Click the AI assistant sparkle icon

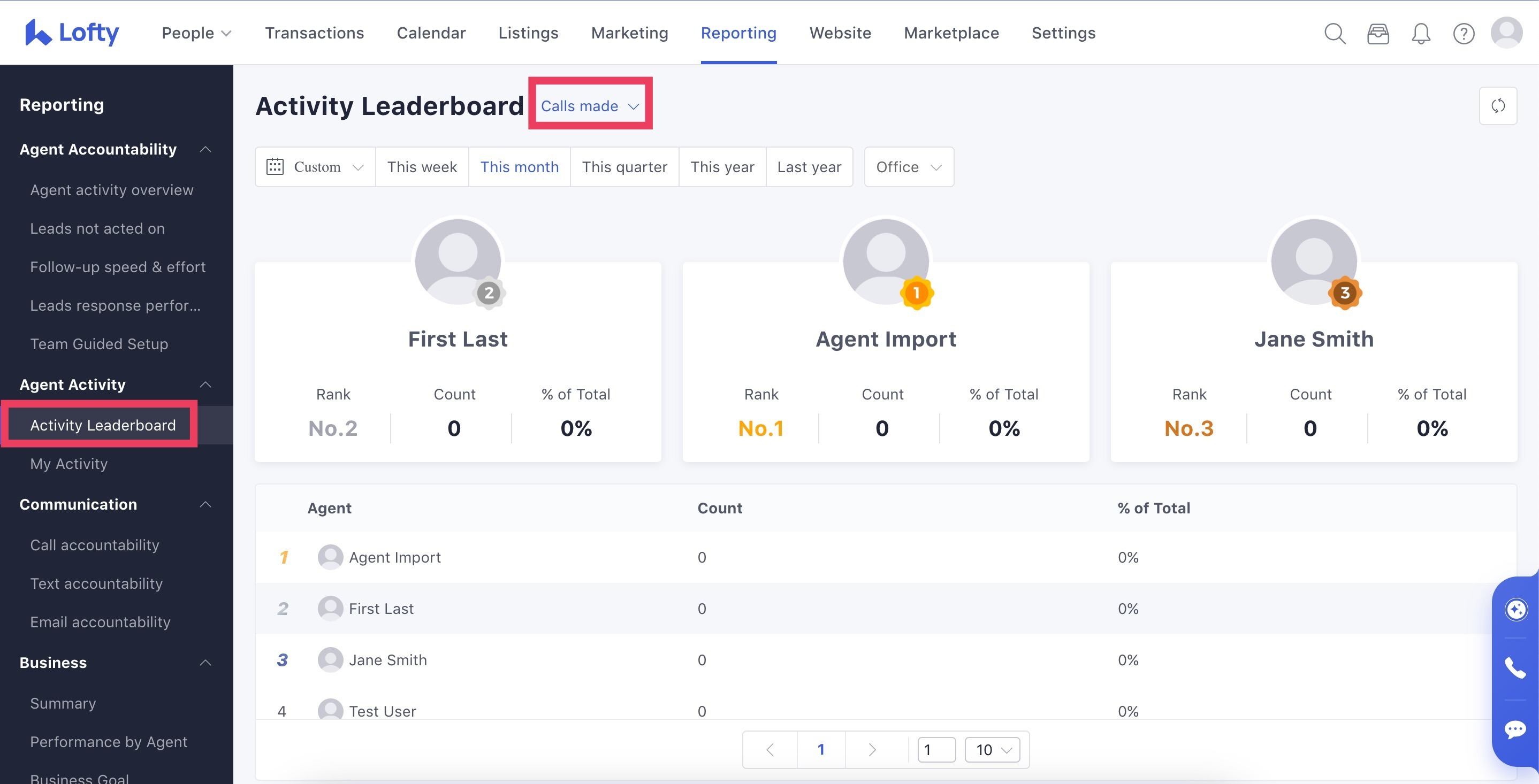[x=1515, y=609]
